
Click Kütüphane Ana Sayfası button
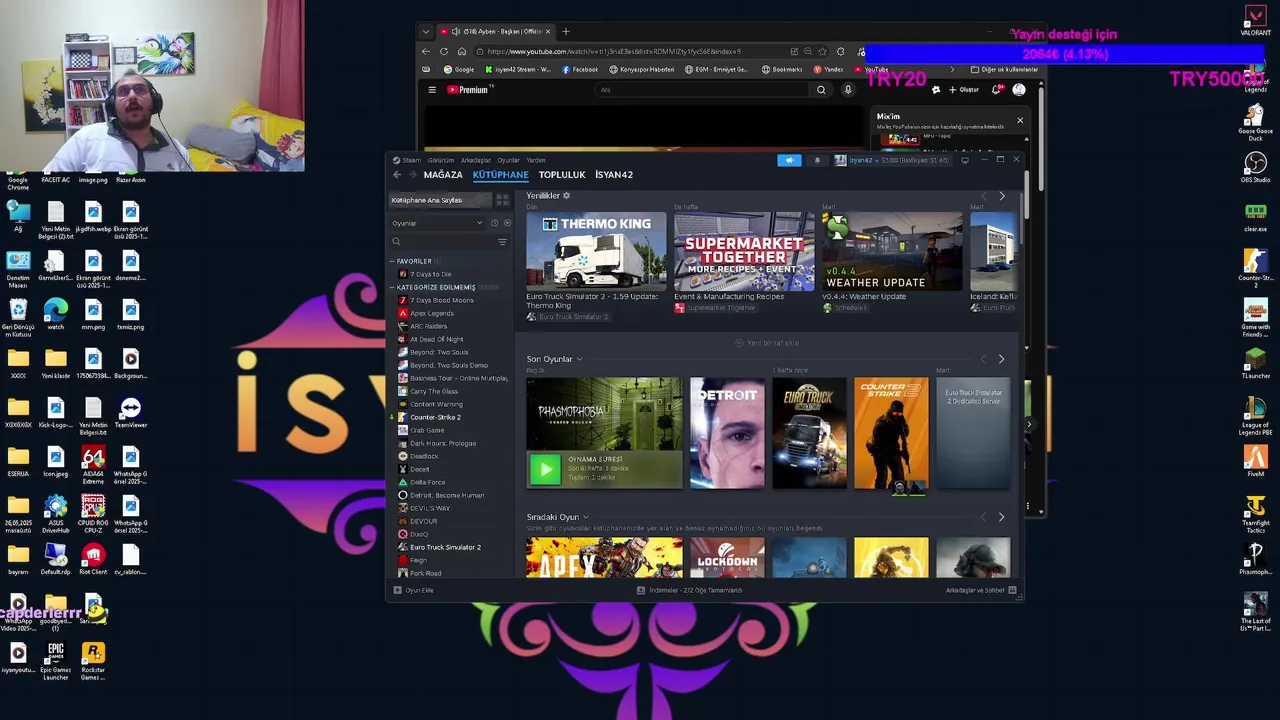(440, 200)
